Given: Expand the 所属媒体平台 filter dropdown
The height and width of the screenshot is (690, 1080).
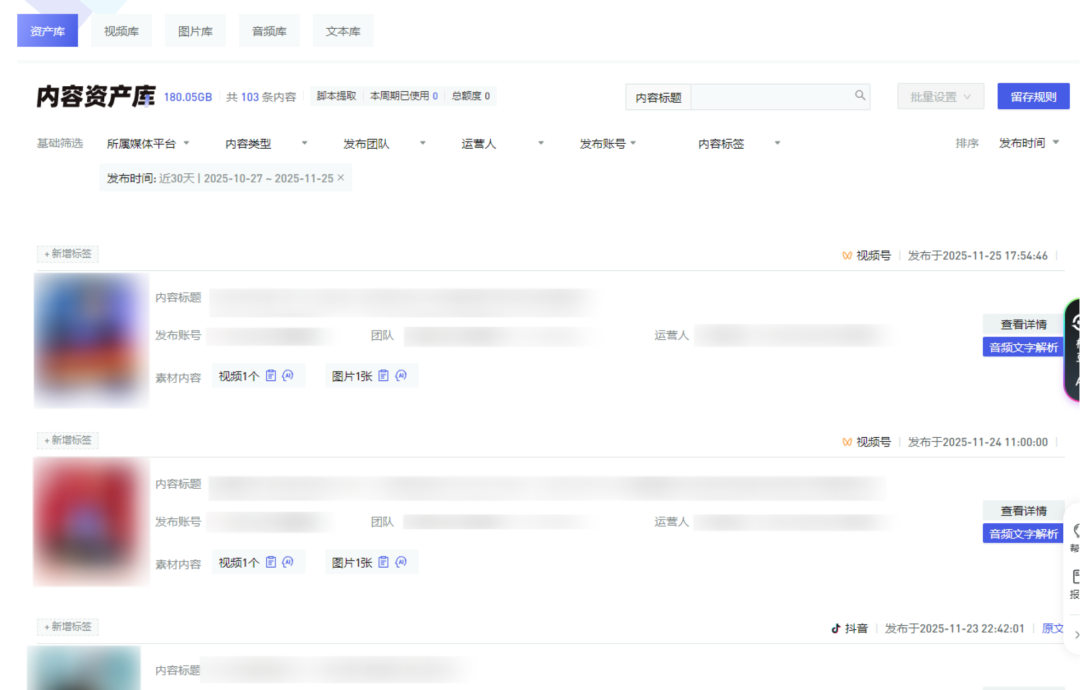Looking at the screenshot, I should [148, 144].
